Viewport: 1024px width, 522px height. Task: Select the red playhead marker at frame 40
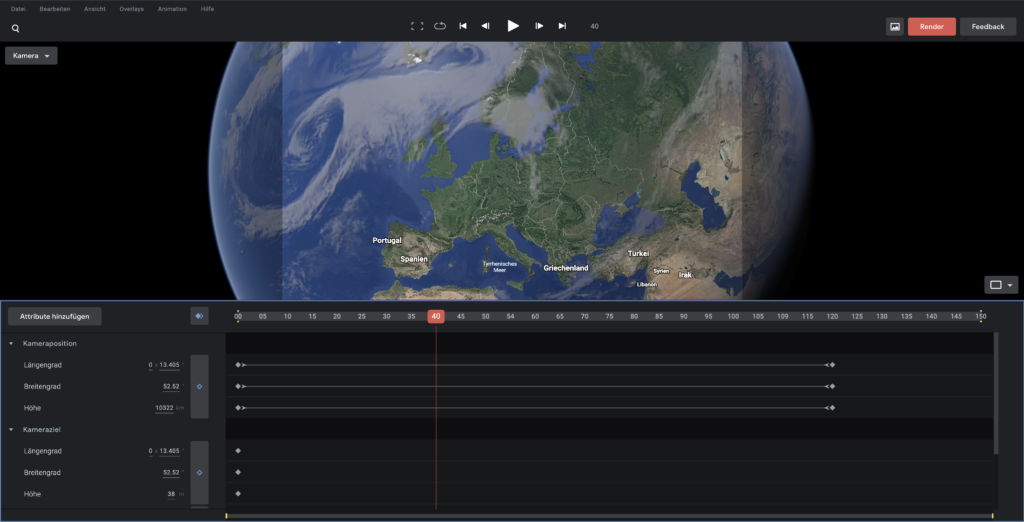pyautogui.click(x=436, y=316)
